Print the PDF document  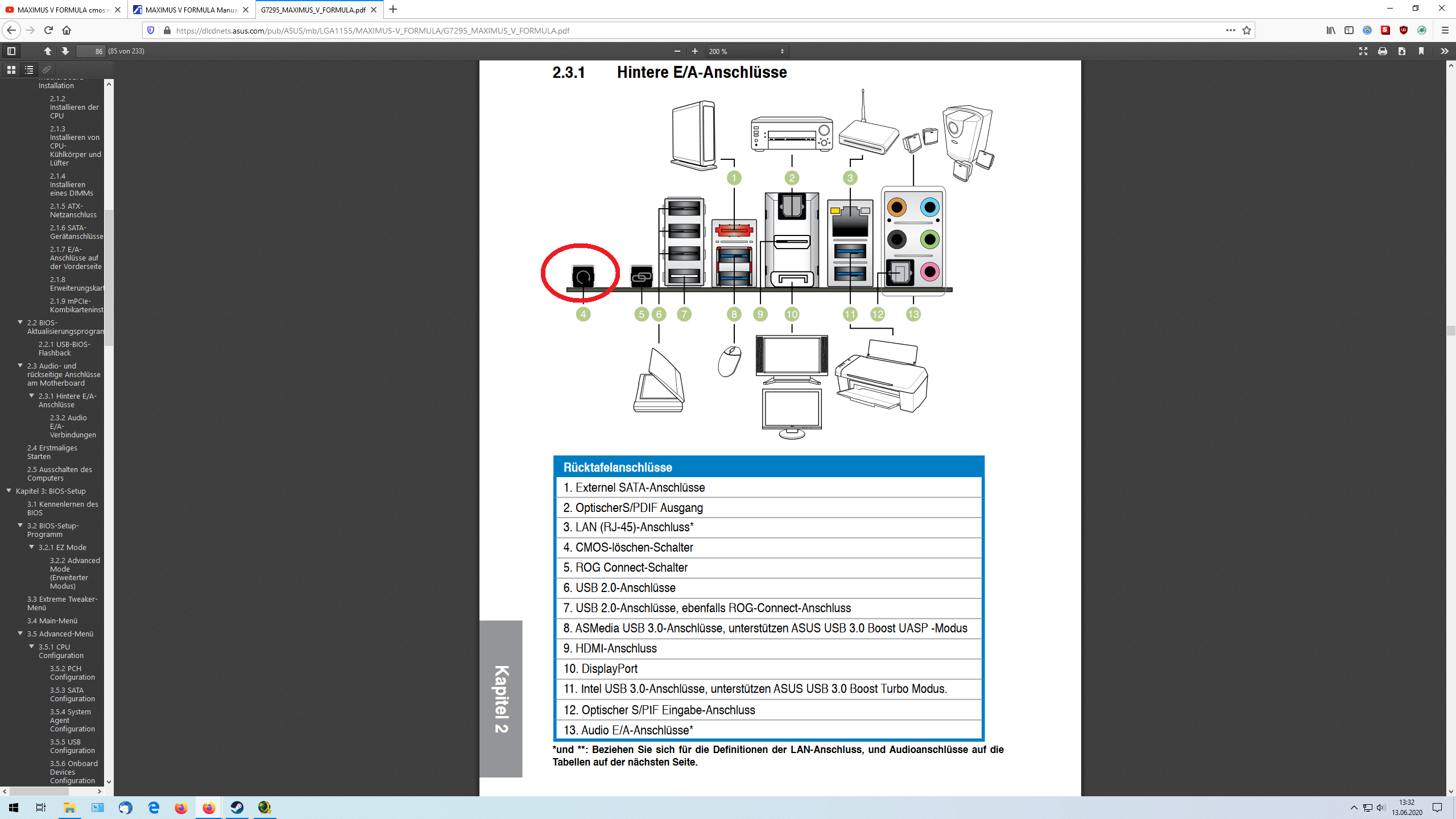[x=1383, y=51]
